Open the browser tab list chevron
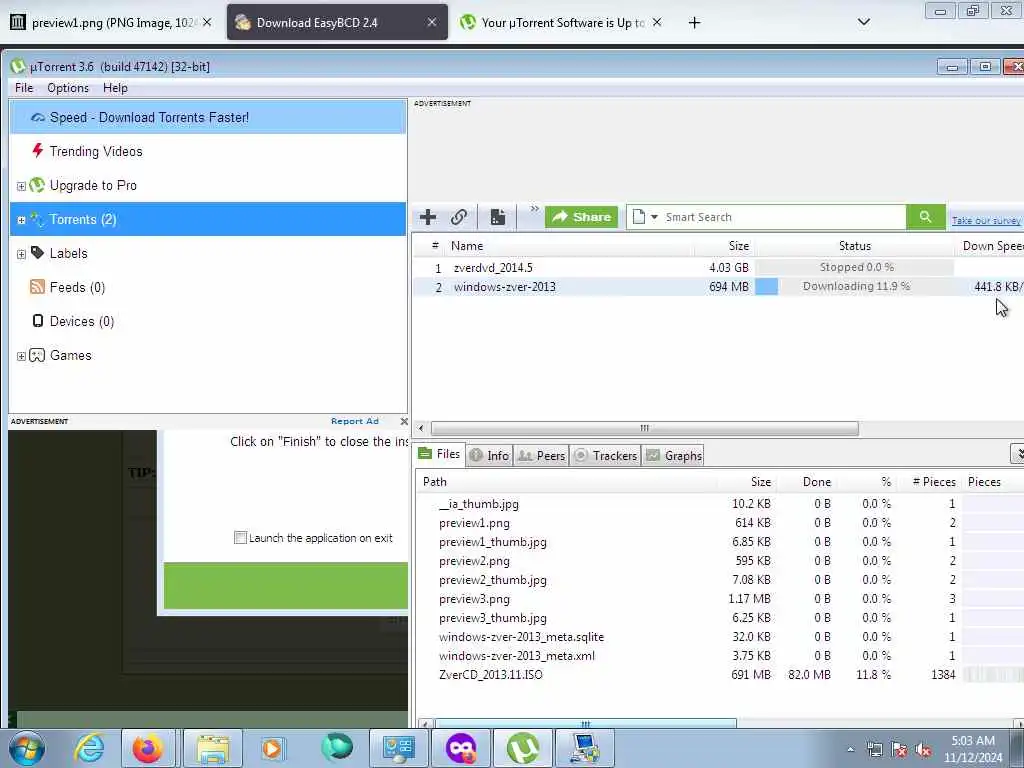The image size is (1024, 768). (x=863, y=22)
